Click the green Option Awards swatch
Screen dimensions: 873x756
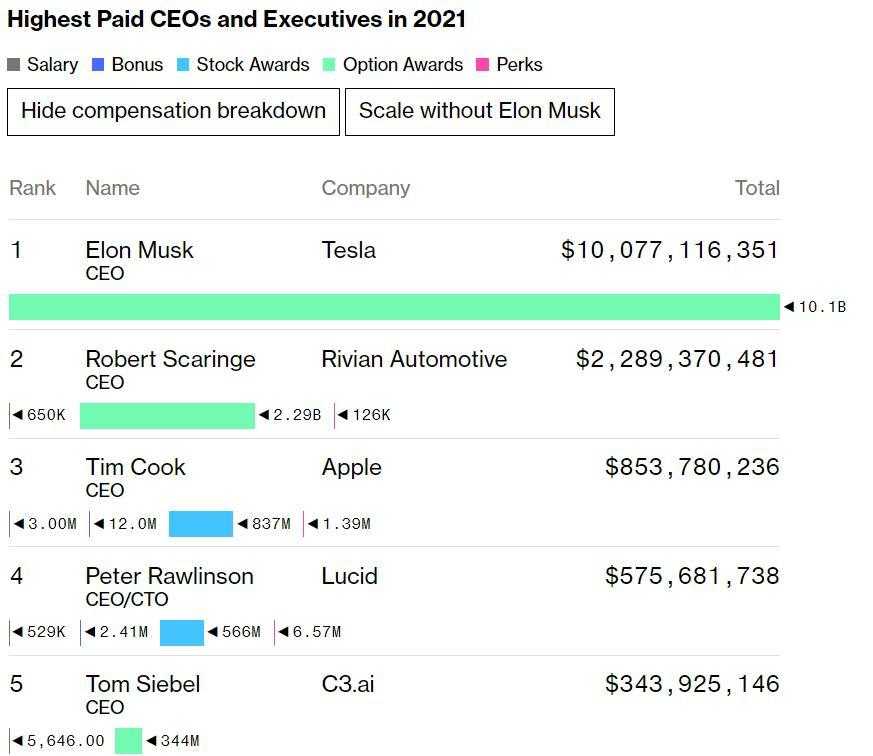coord(329,65)
